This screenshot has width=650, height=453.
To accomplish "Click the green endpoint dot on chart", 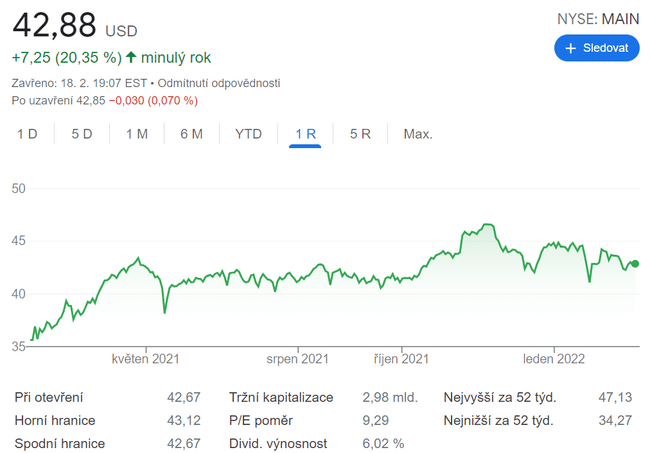I will (635, 264).
